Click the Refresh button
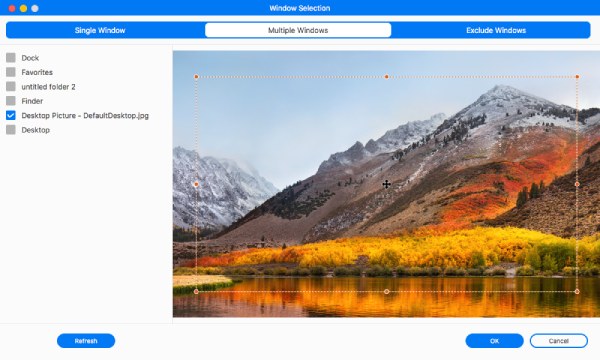This screenshot has width=600, height=360. pyautogui.click(x=86, y=341)
